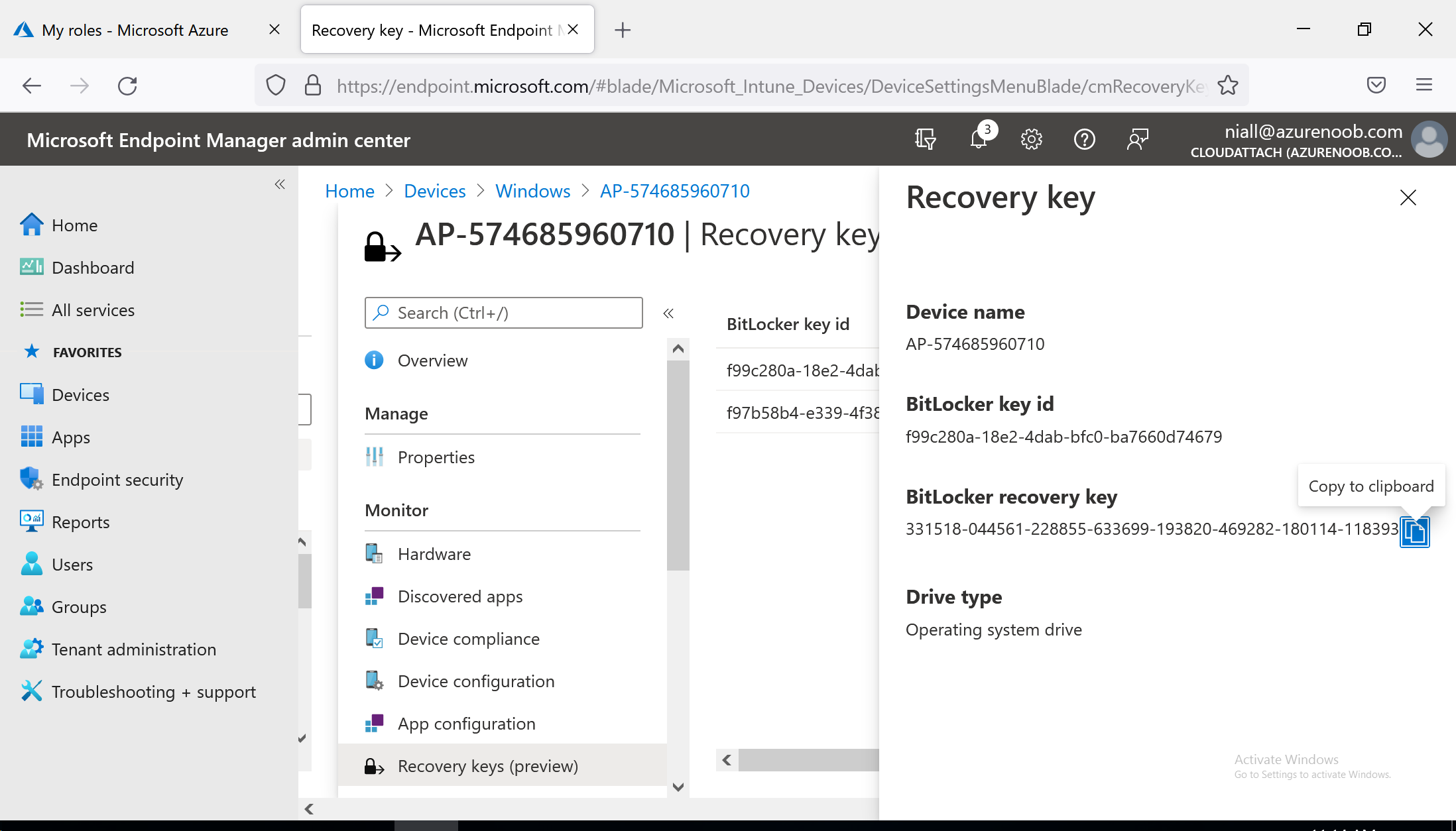The image size is (1456, 831).
Task: Restore down the browser window
Action: (x=1364, y=29)
